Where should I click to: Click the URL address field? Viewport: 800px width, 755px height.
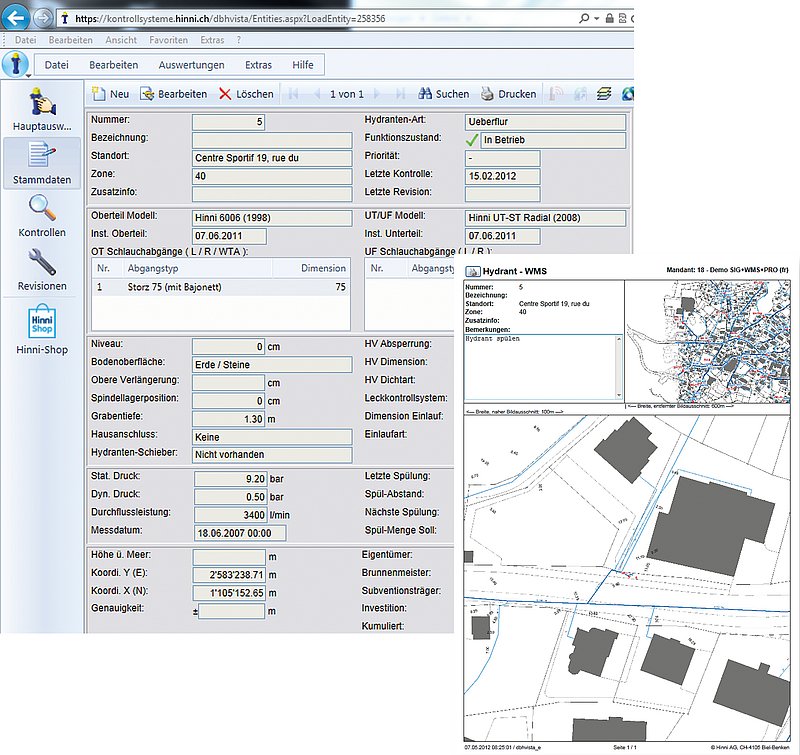pos(316,19)
